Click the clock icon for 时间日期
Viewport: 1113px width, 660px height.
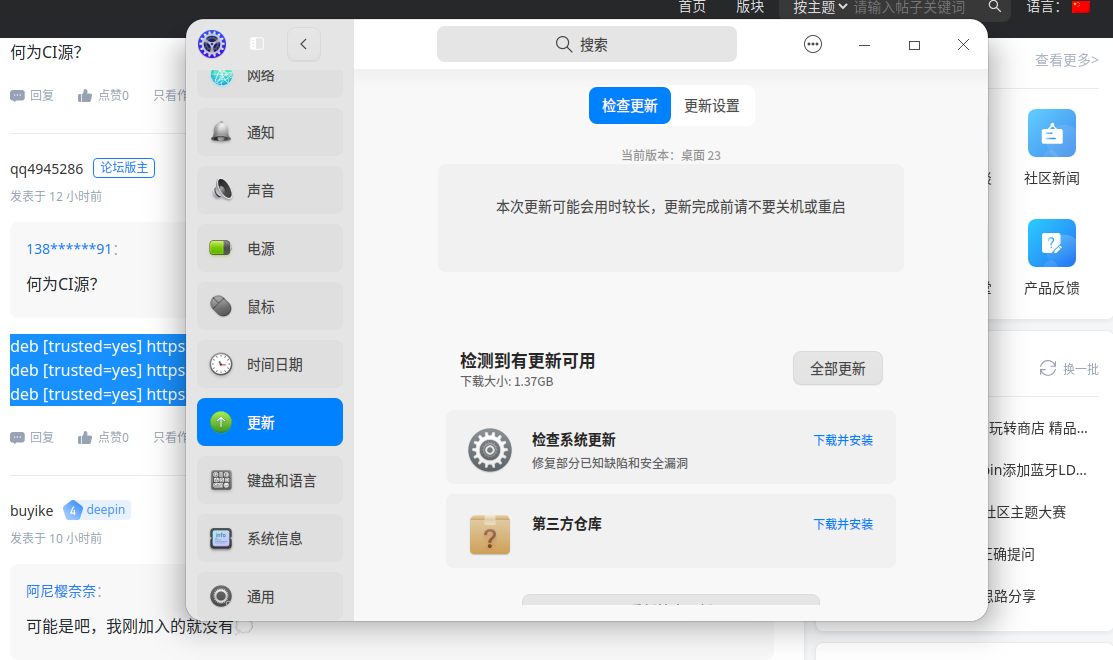[221, 364]
